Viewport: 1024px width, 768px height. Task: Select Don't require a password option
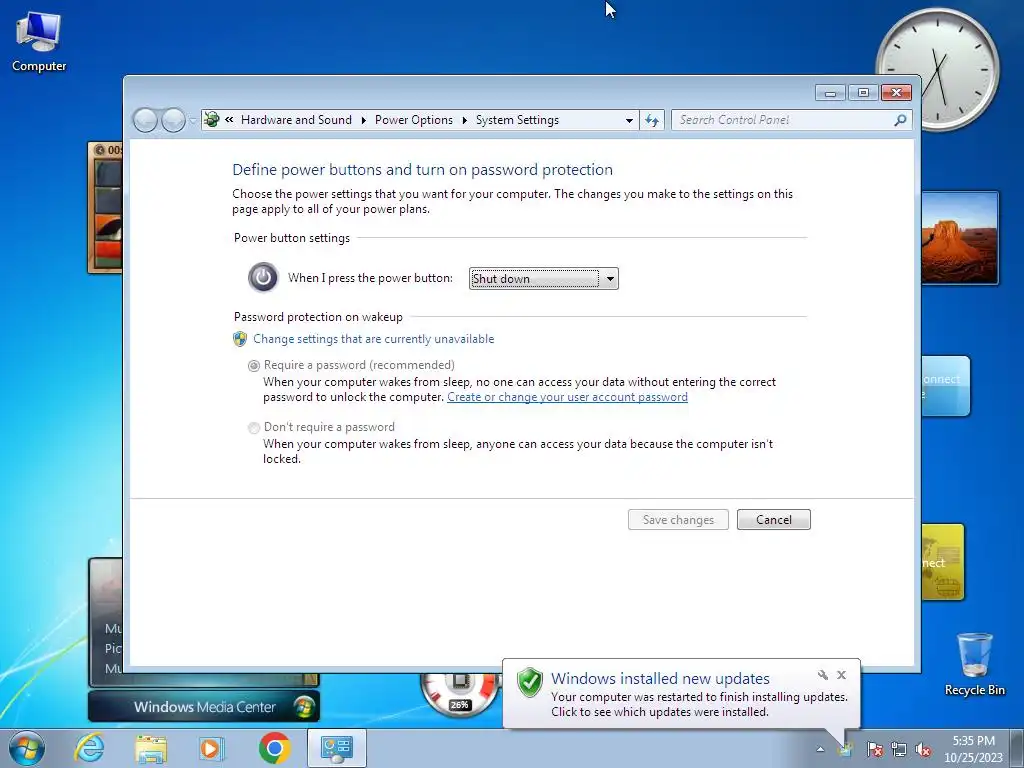click(x=254, y=428)
